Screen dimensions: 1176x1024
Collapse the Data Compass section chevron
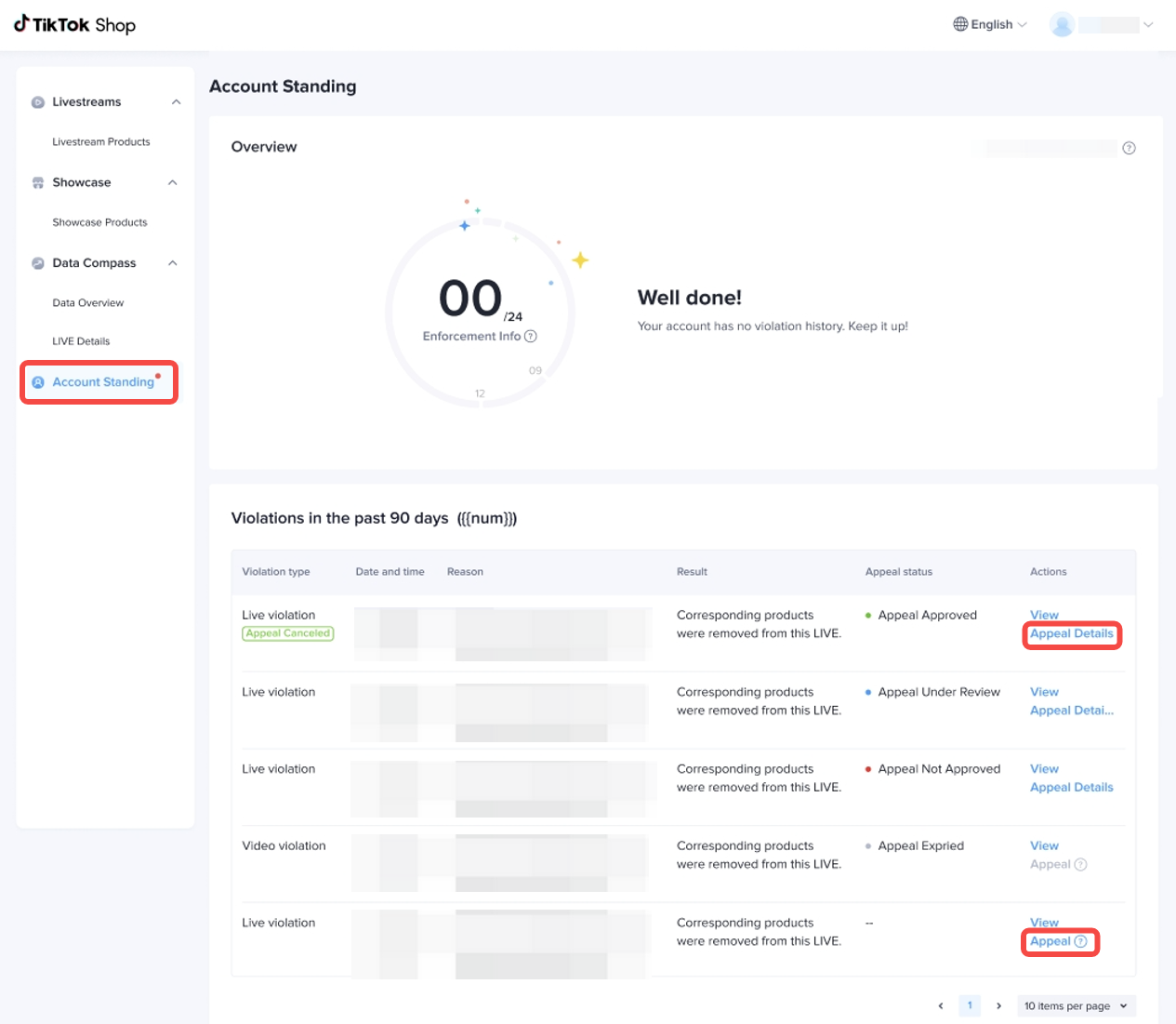pos(173,263)
